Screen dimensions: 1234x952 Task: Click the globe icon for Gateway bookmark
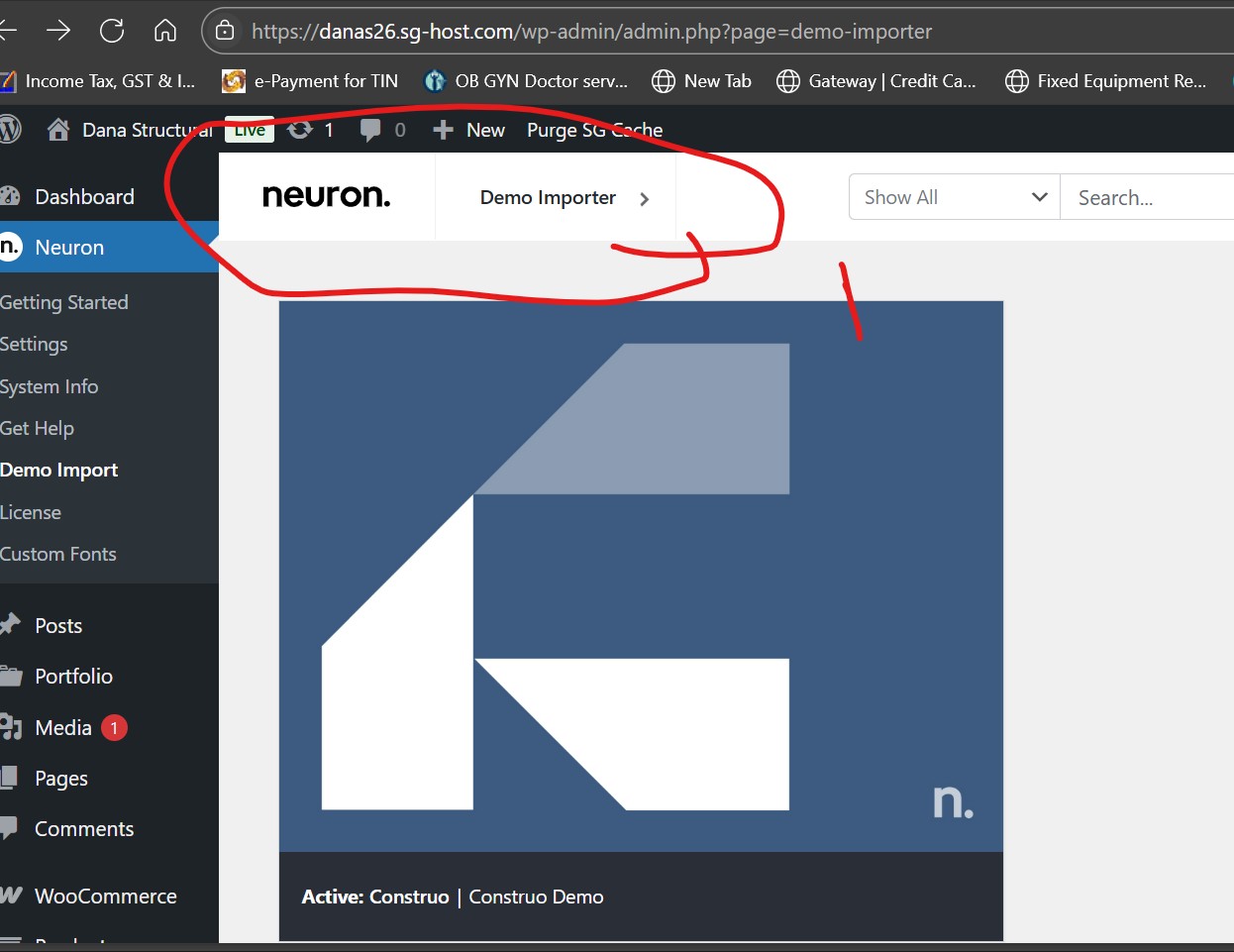pyautogui.click(x=788, y=81)
